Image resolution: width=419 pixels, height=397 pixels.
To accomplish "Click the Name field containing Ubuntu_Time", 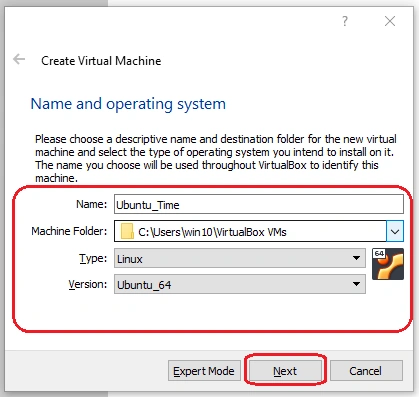I will (259, 204).
